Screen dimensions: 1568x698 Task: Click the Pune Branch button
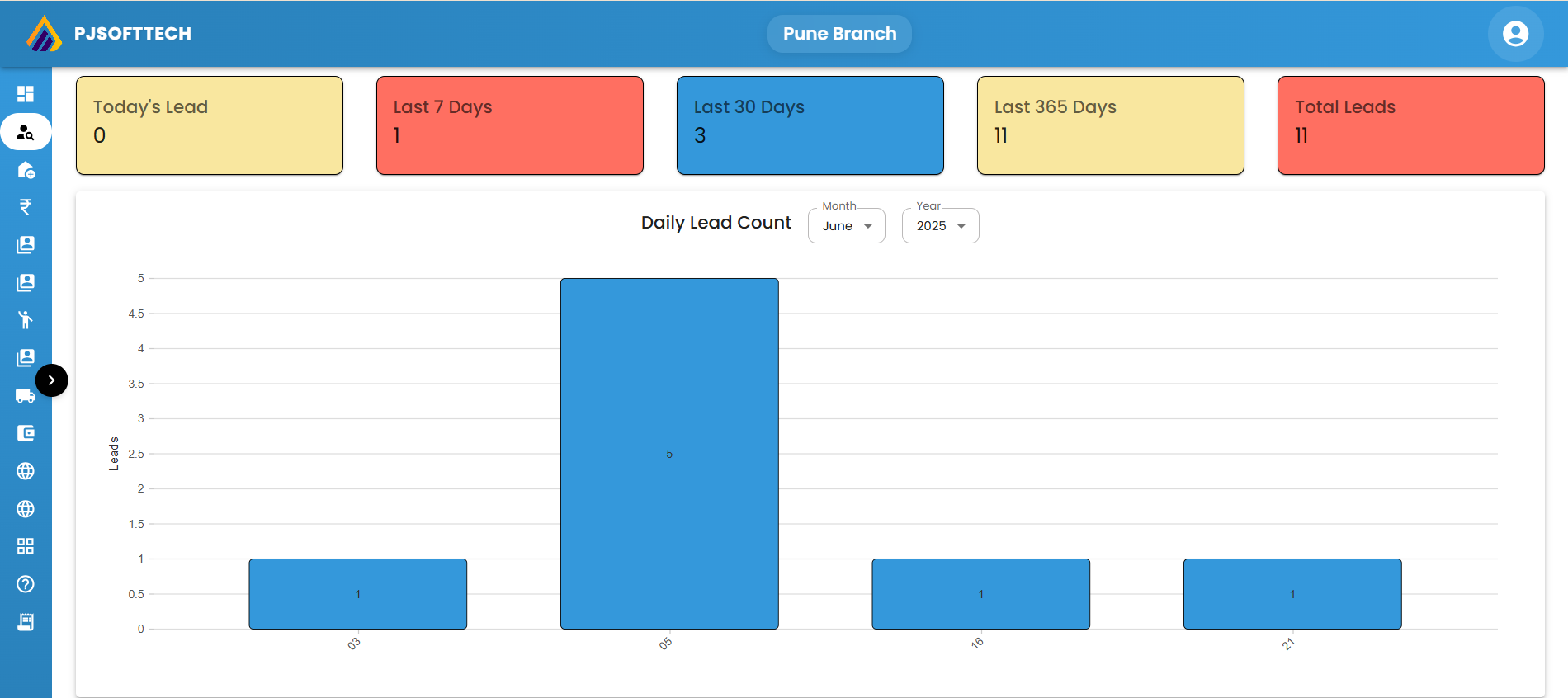coord(839,34)
